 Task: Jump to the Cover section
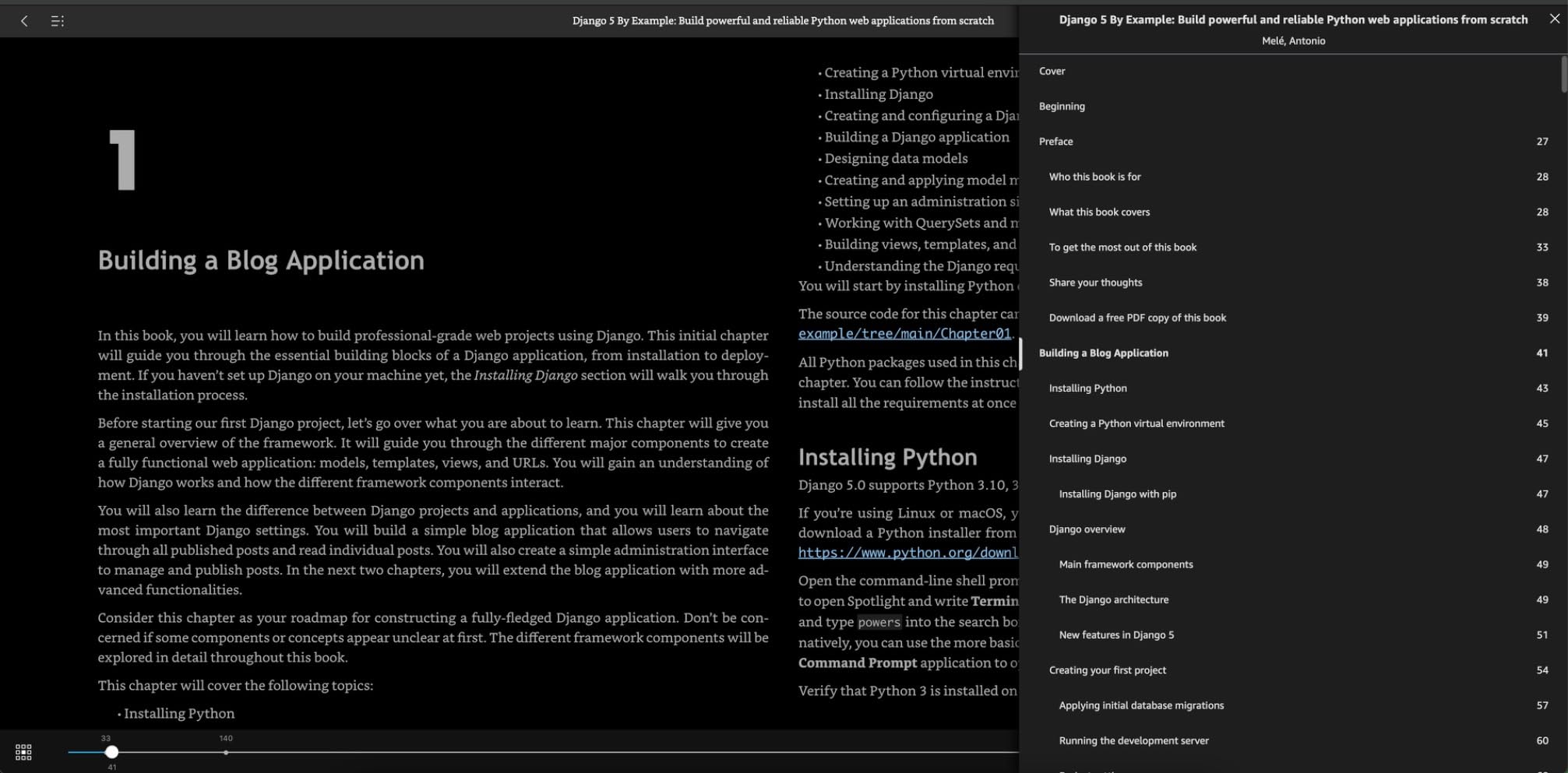[1052, 71]
